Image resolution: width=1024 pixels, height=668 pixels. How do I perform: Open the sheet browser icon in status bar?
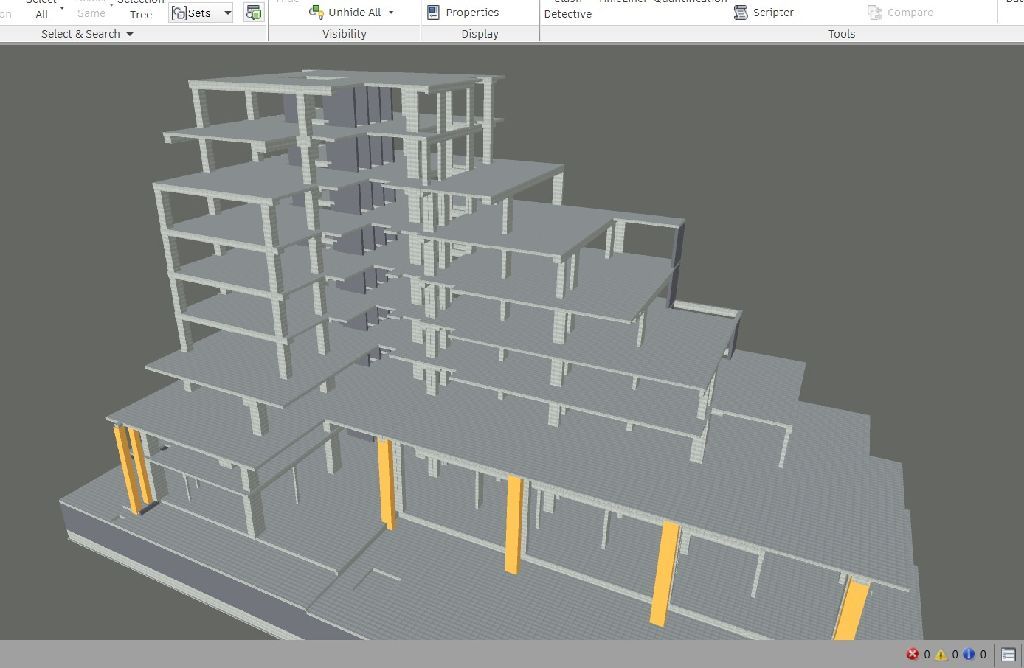click(1008, 654)
